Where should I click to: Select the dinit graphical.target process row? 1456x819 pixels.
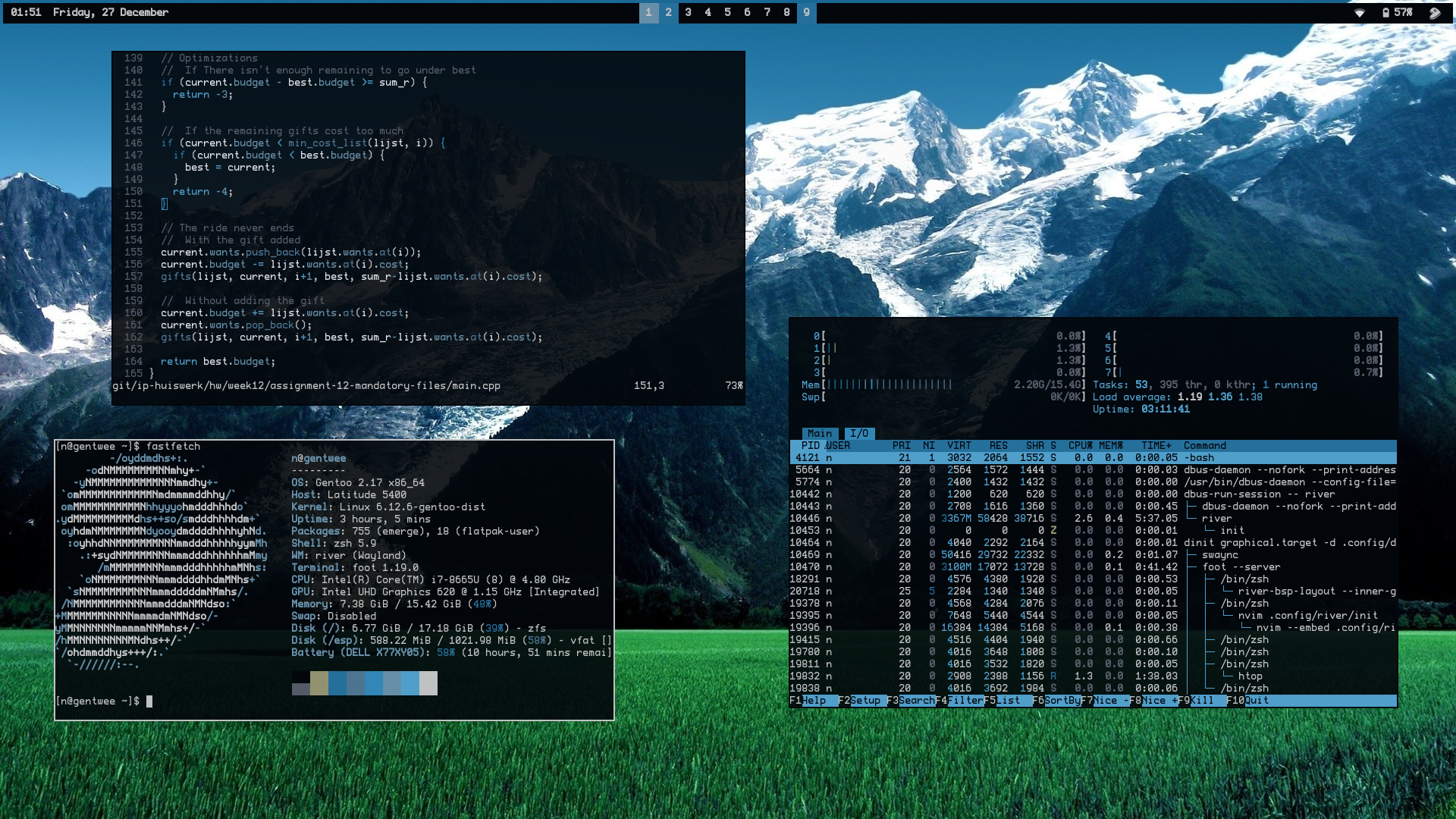(x=1093, y=543)
